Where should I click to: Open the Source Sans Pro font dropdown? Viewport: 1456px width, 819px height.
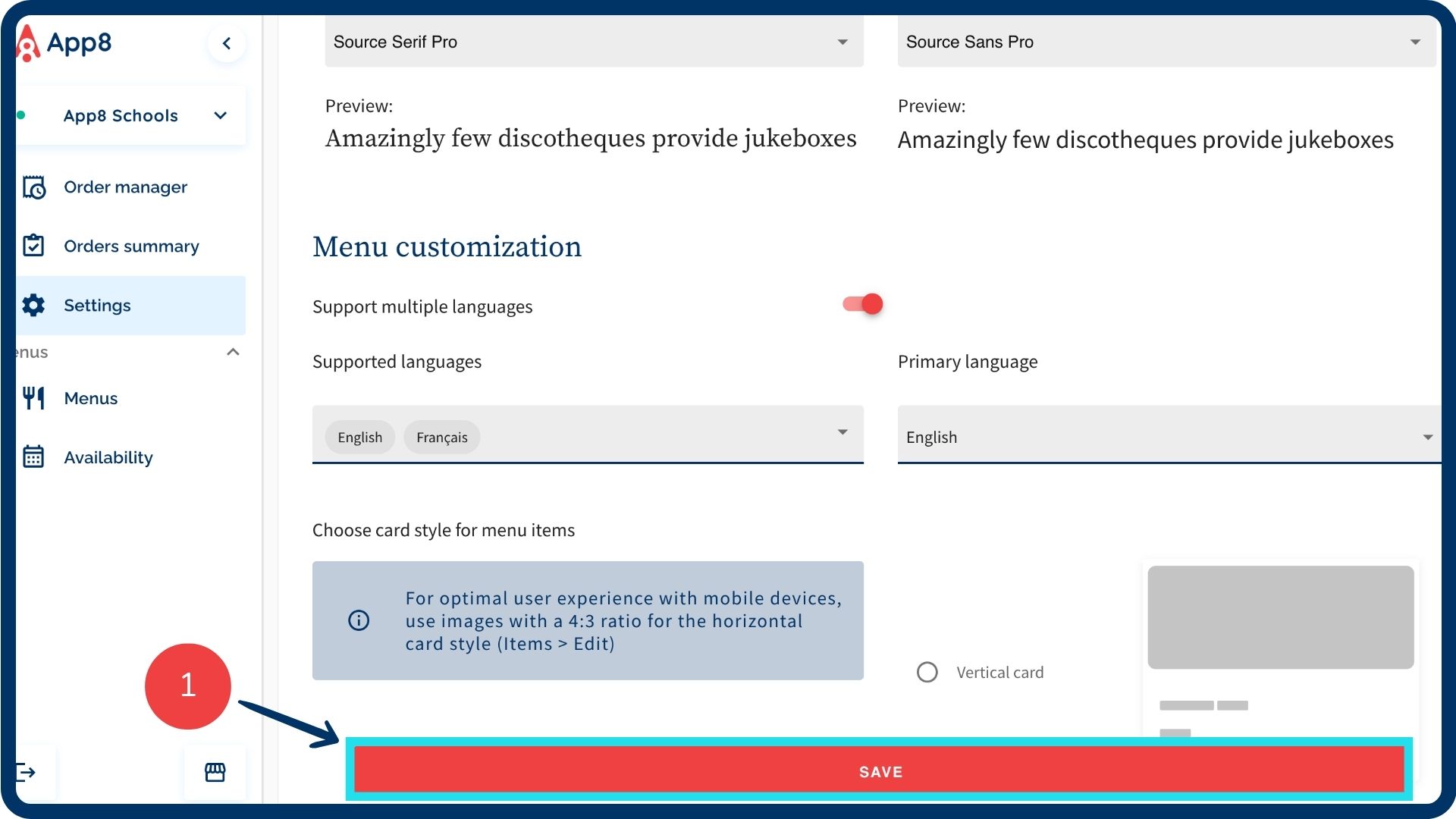1166,42
